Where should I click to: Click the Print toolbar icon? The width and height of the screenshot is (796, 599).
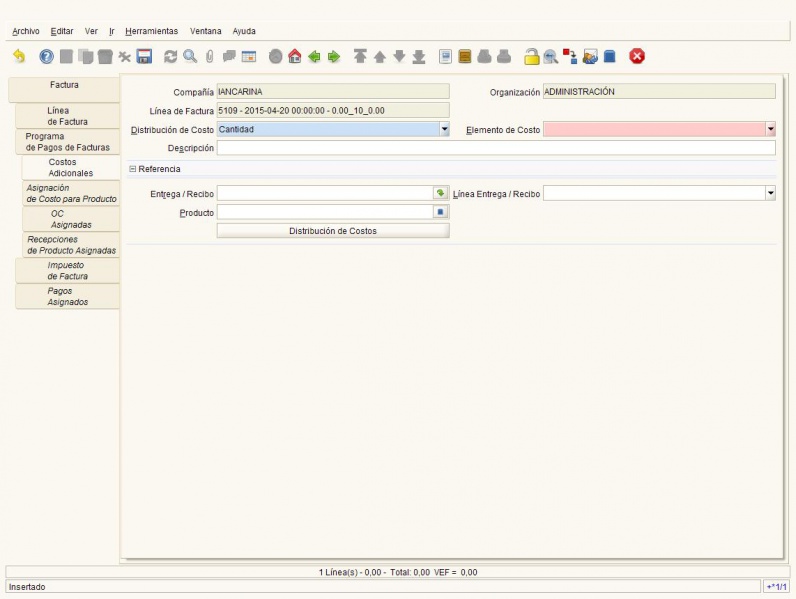coord(504,56)
